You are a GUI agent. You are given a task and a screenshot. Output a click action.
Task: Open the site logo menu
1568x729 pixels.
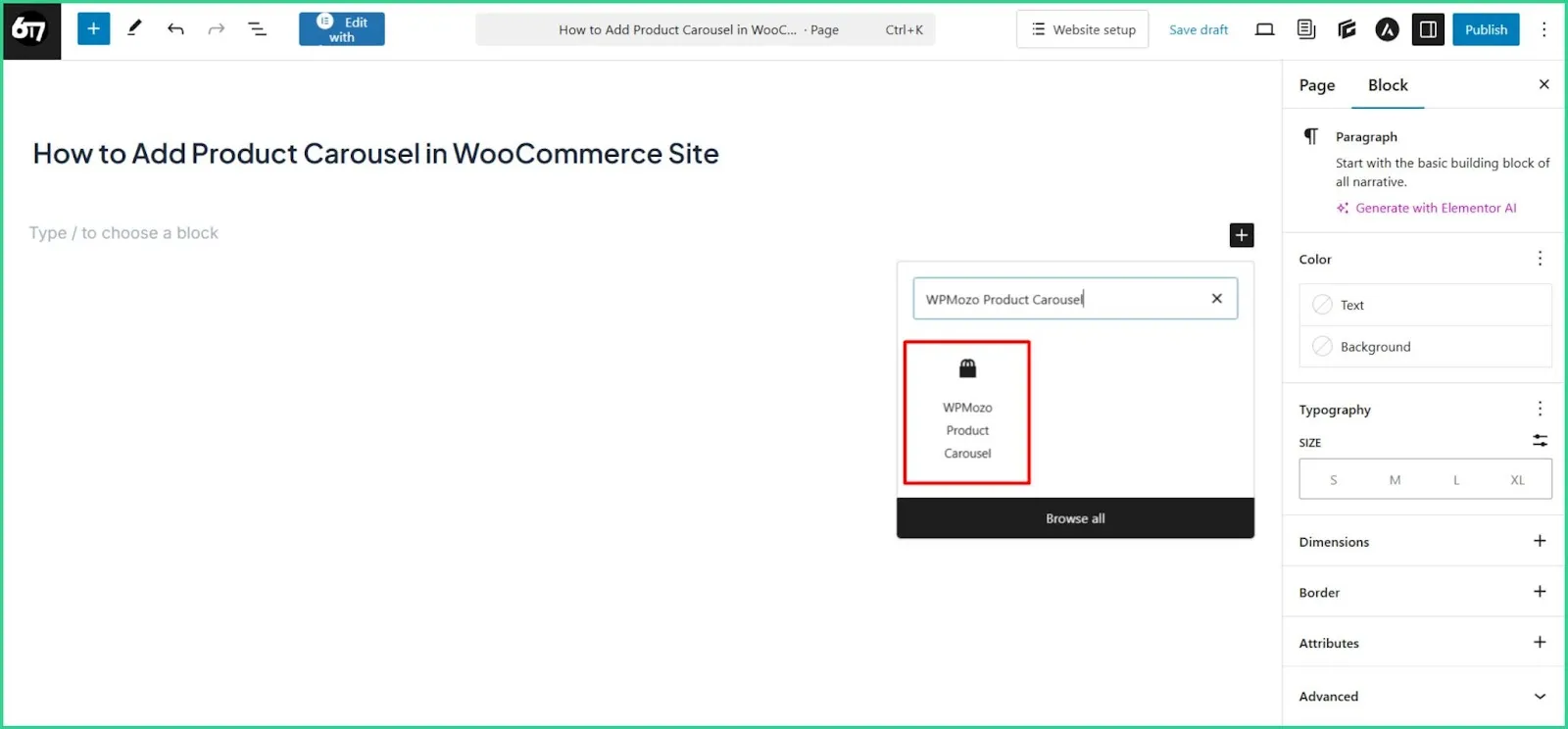point(31,30)
